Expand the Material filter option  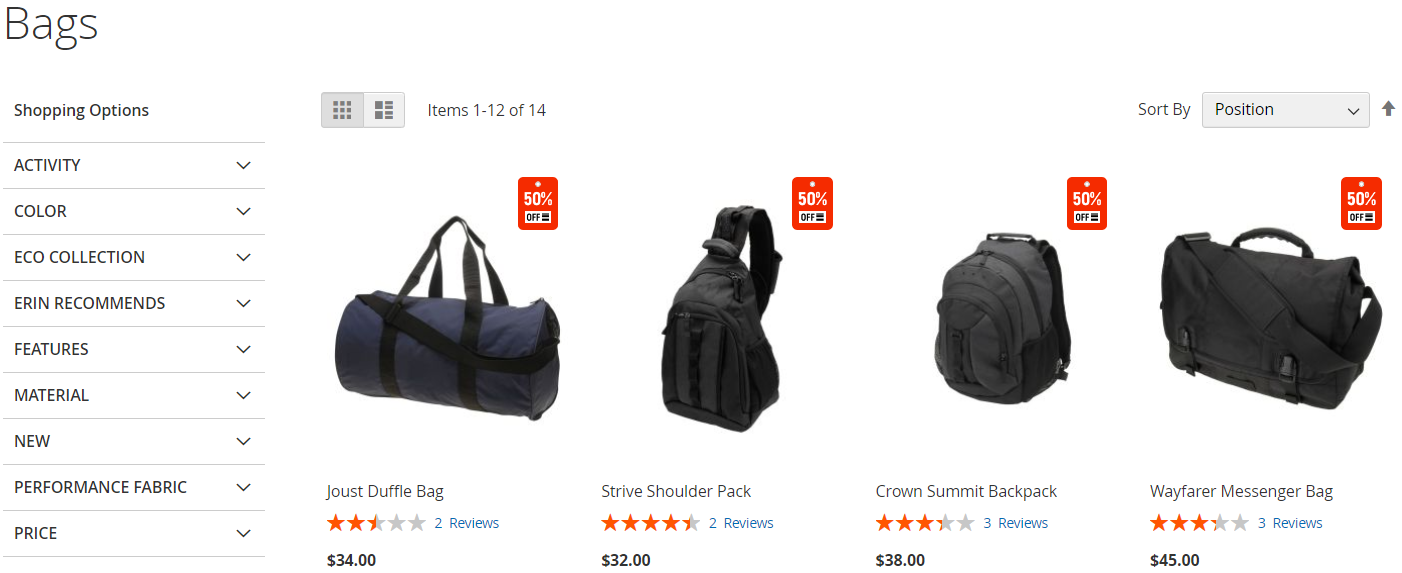coord(134,395)
